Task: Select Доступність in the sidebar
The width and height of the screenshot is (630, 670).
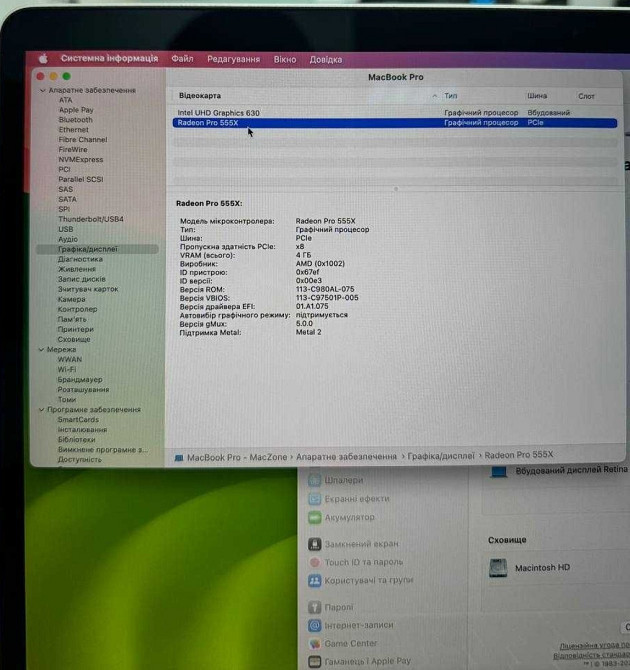Action: coord(79,459)
